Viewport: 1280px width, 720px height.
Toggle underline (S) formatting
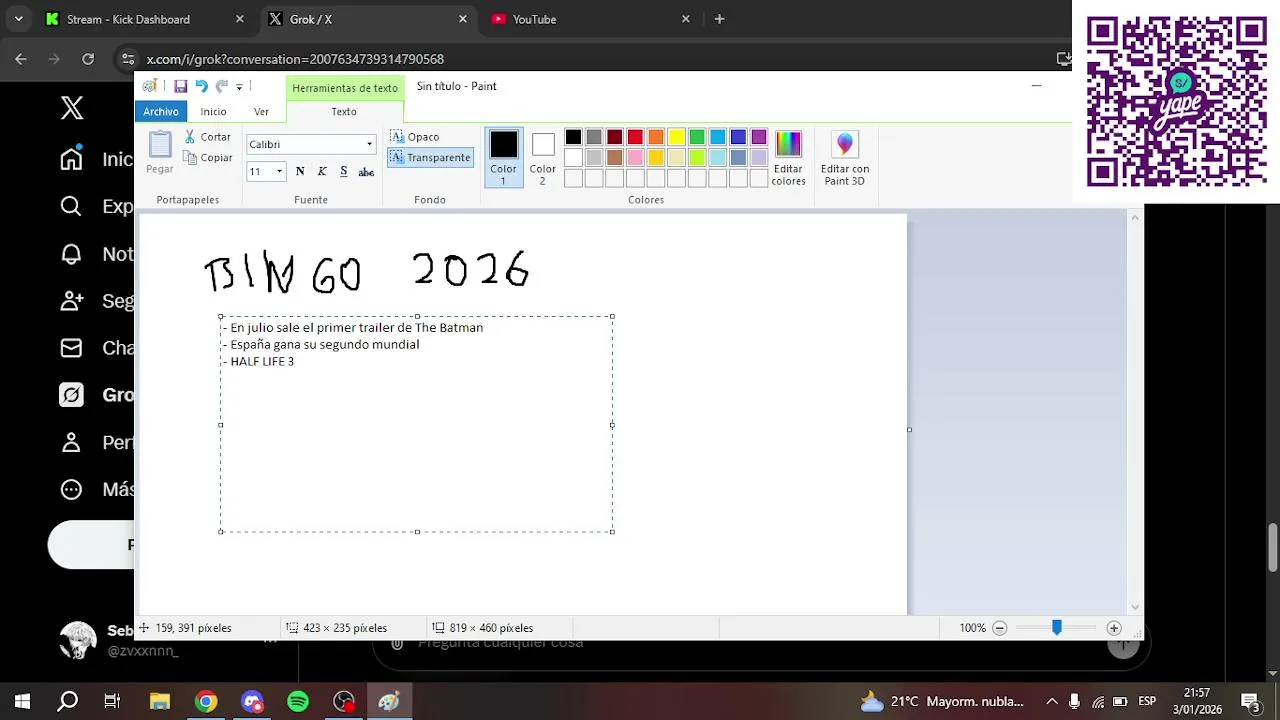click(344, 172)
